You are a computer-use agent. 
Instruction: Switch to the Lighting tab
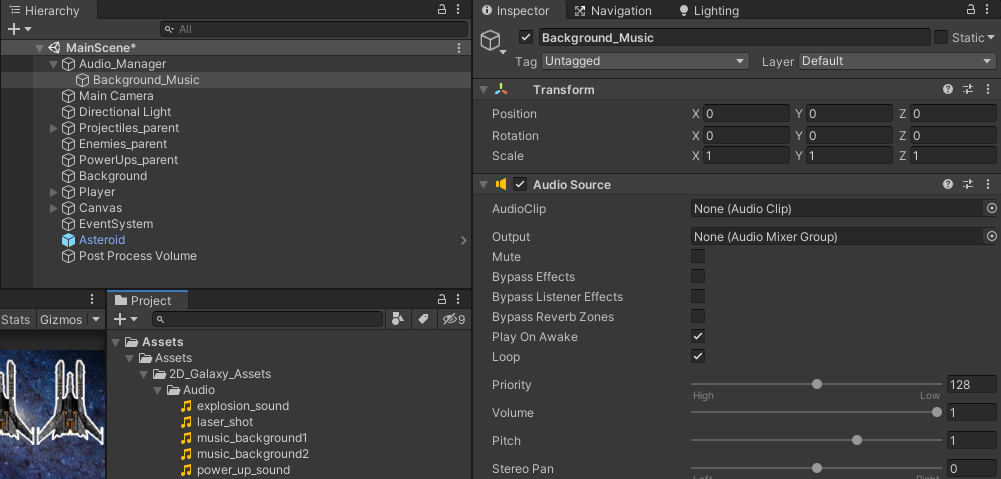click(x=709, y=11)
